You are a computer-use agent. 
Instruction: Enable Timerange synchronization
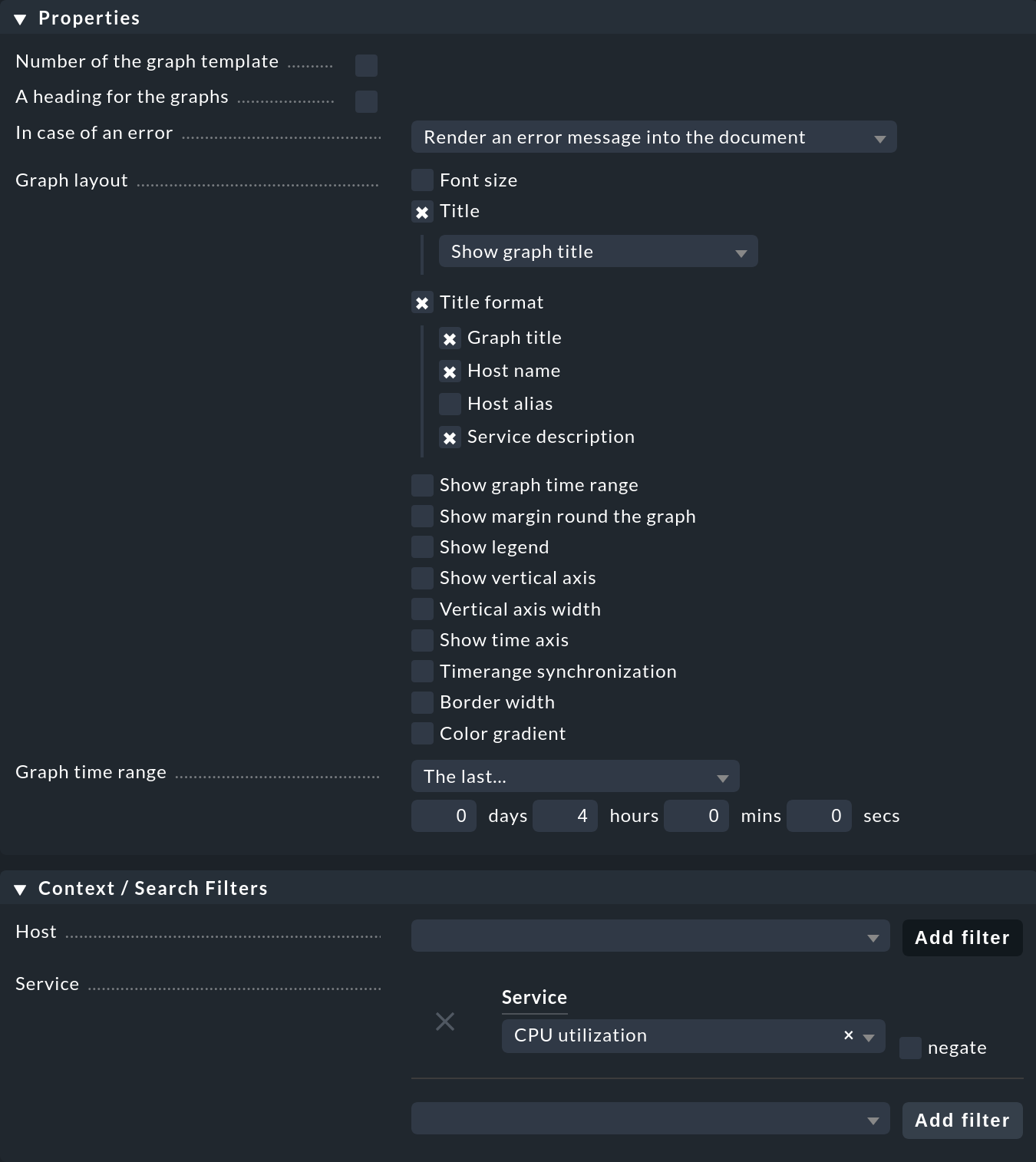(x=422, y=671)
